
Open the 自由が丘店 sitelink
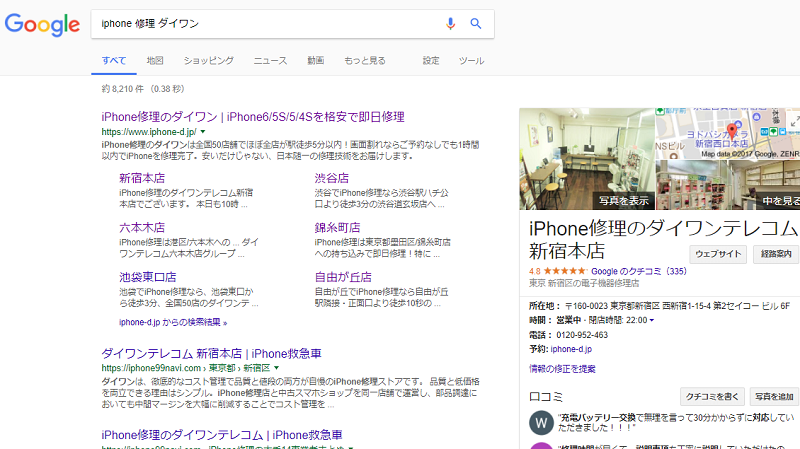[x=343, y=277]
